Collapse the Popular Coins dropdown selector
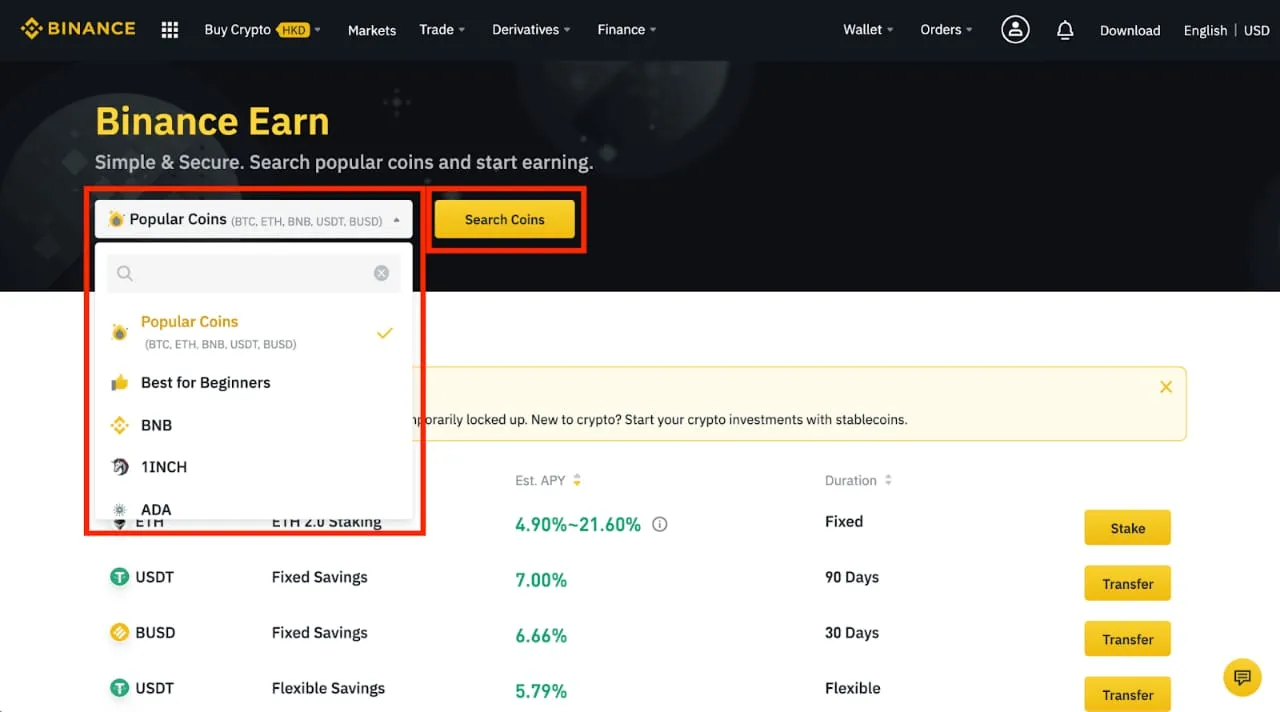1280x712 pixels. pos(254,219)
